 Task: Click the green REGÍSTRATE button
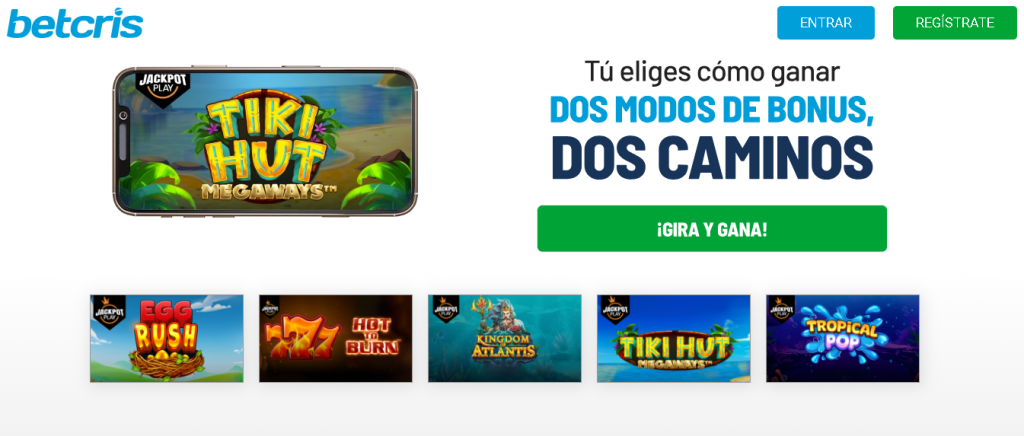pos(955,23)
